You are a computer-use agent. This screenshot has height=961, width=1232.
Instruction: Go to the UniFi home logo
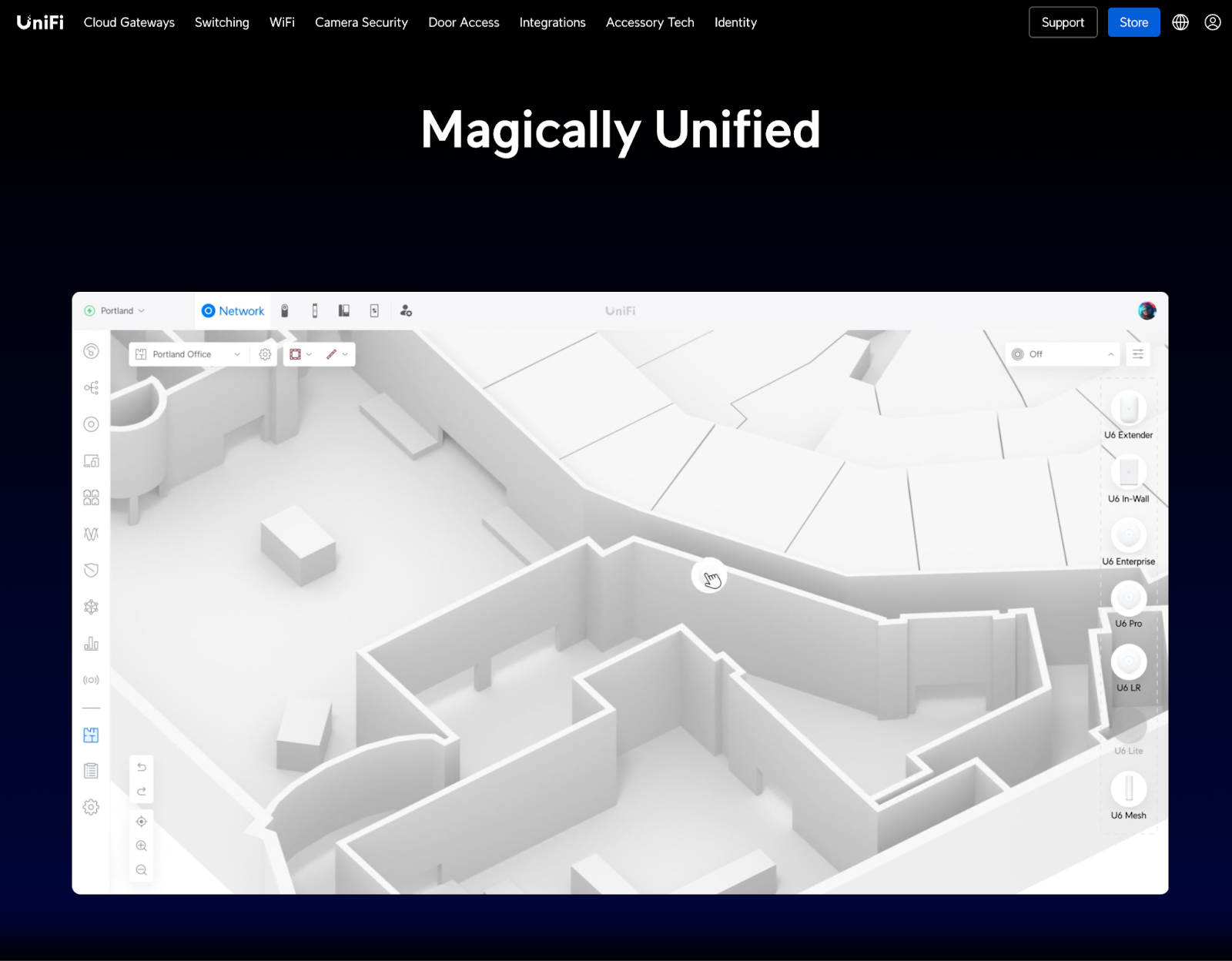tap(40, 22)
